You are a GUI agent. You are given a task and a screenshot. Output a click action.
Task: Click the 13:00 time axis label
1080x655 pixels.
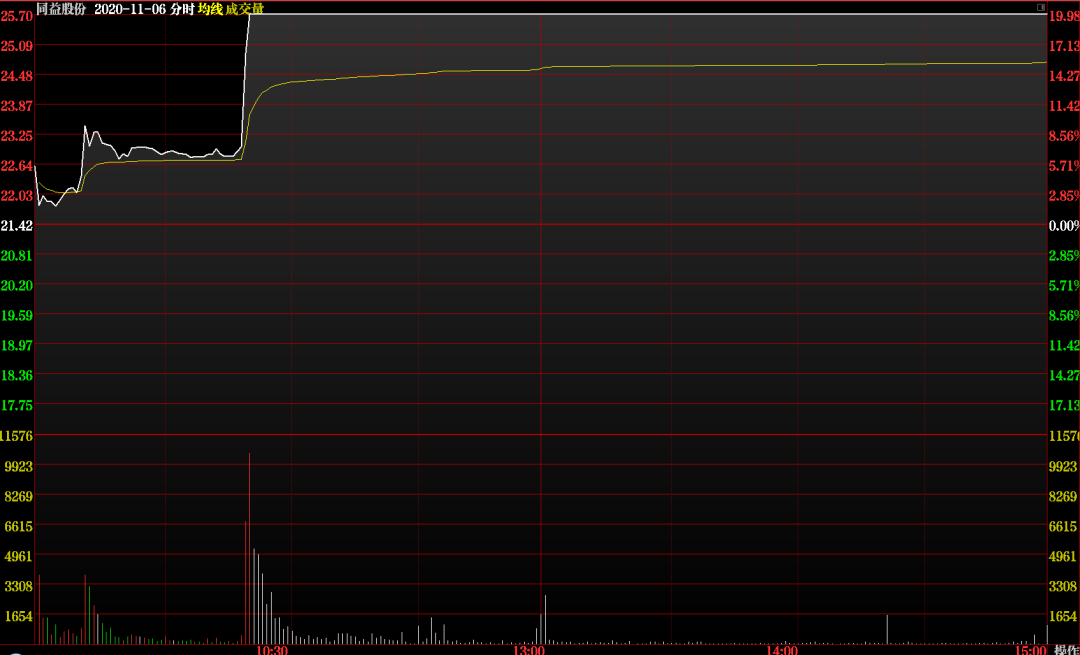click(529, 650)
